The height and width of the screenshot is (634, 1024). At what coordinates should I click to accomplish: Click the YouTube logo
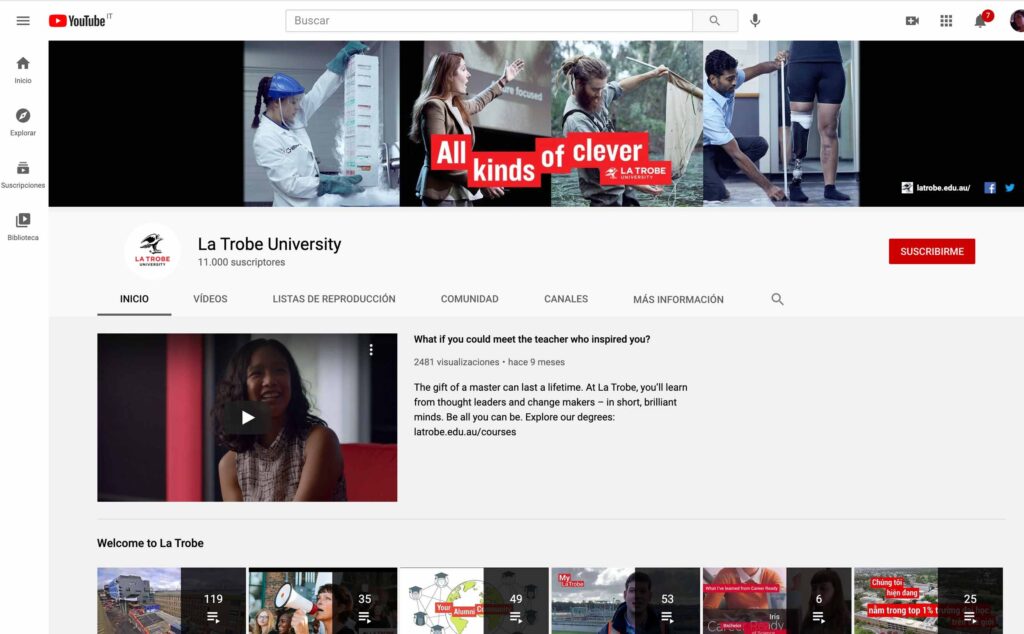point(77,21)
